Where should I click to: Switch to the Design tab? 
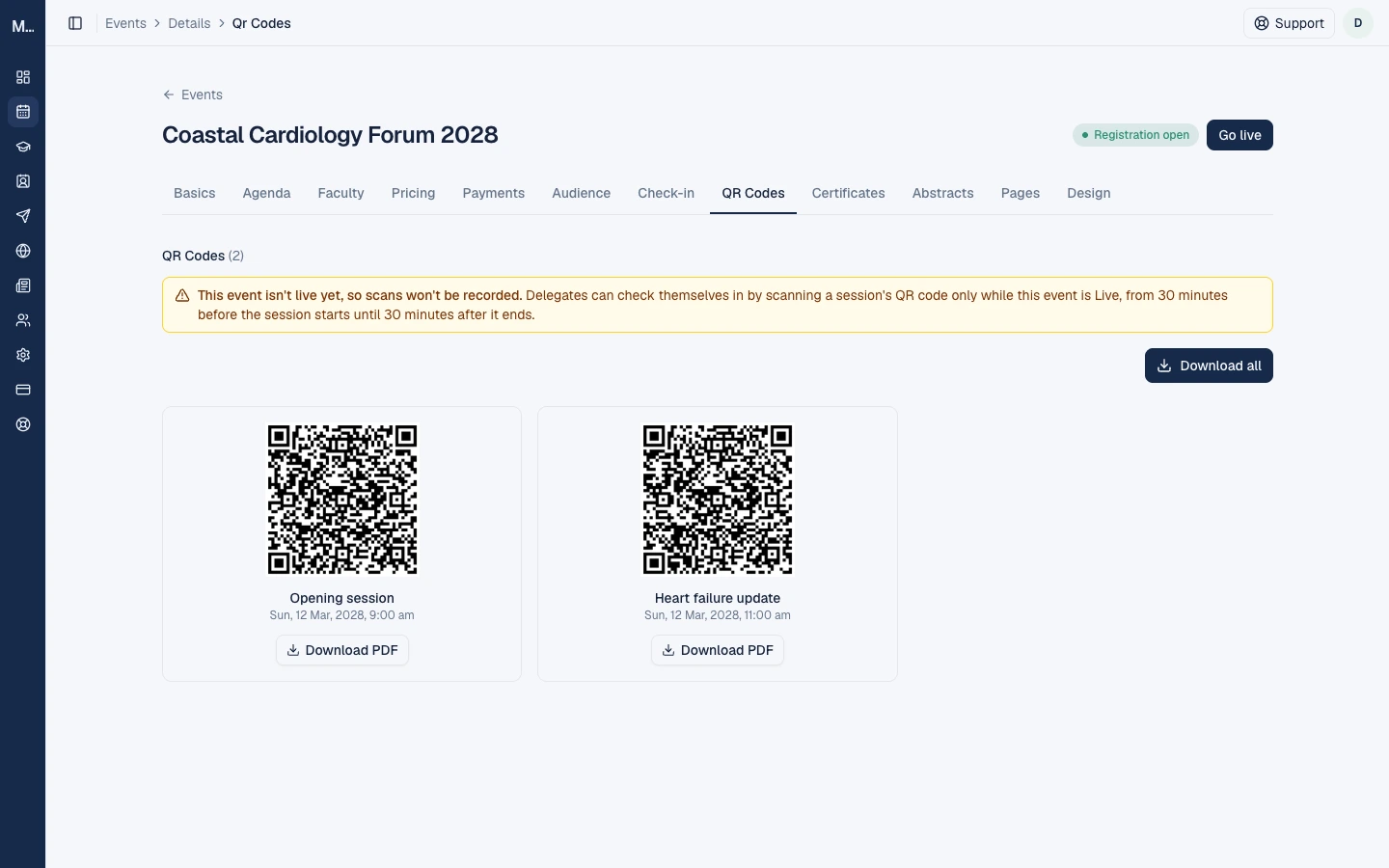pyautogui.click(x=1089, y=193)
